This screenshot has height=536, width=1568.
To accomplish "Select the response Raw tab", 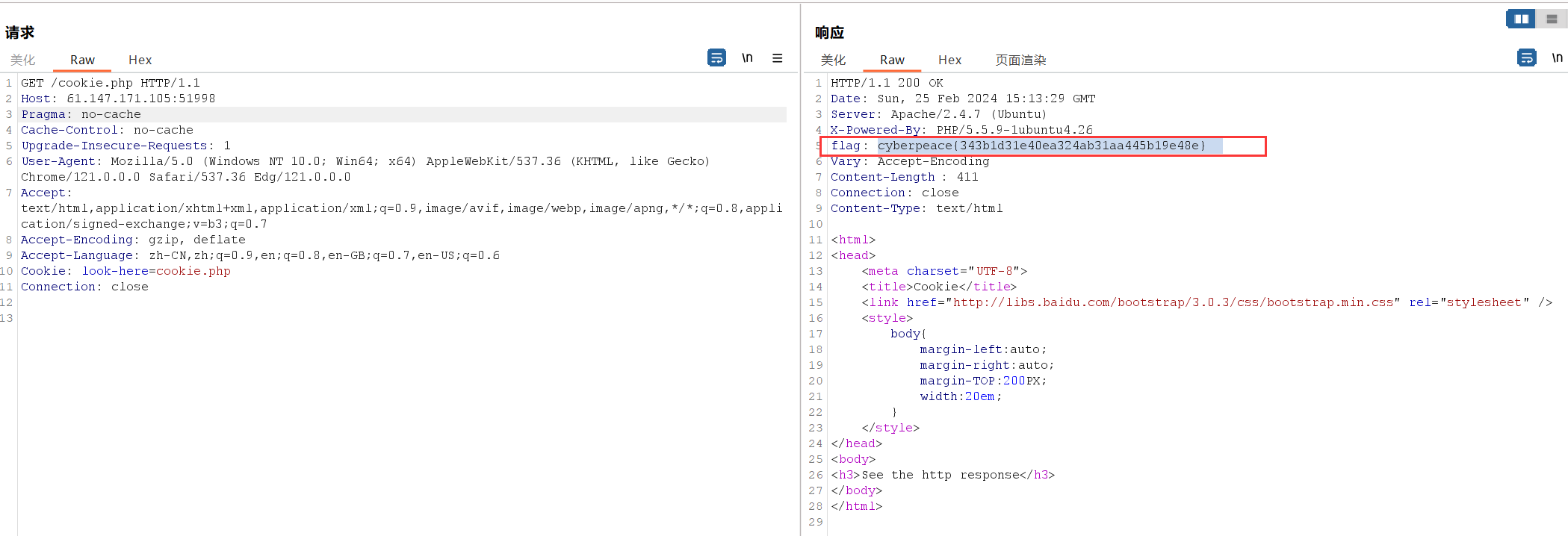I will point(892,60).
